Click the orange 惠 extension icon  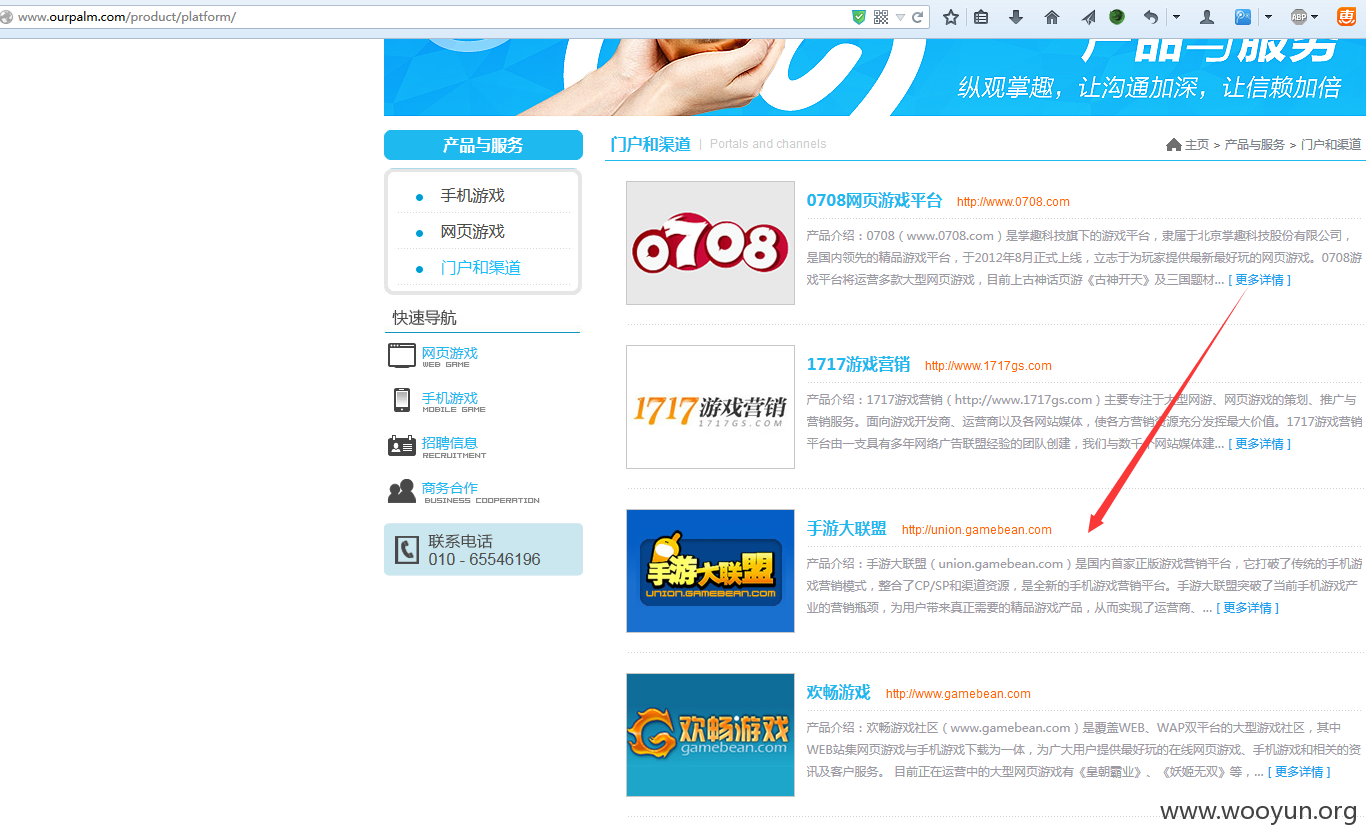1347,17
